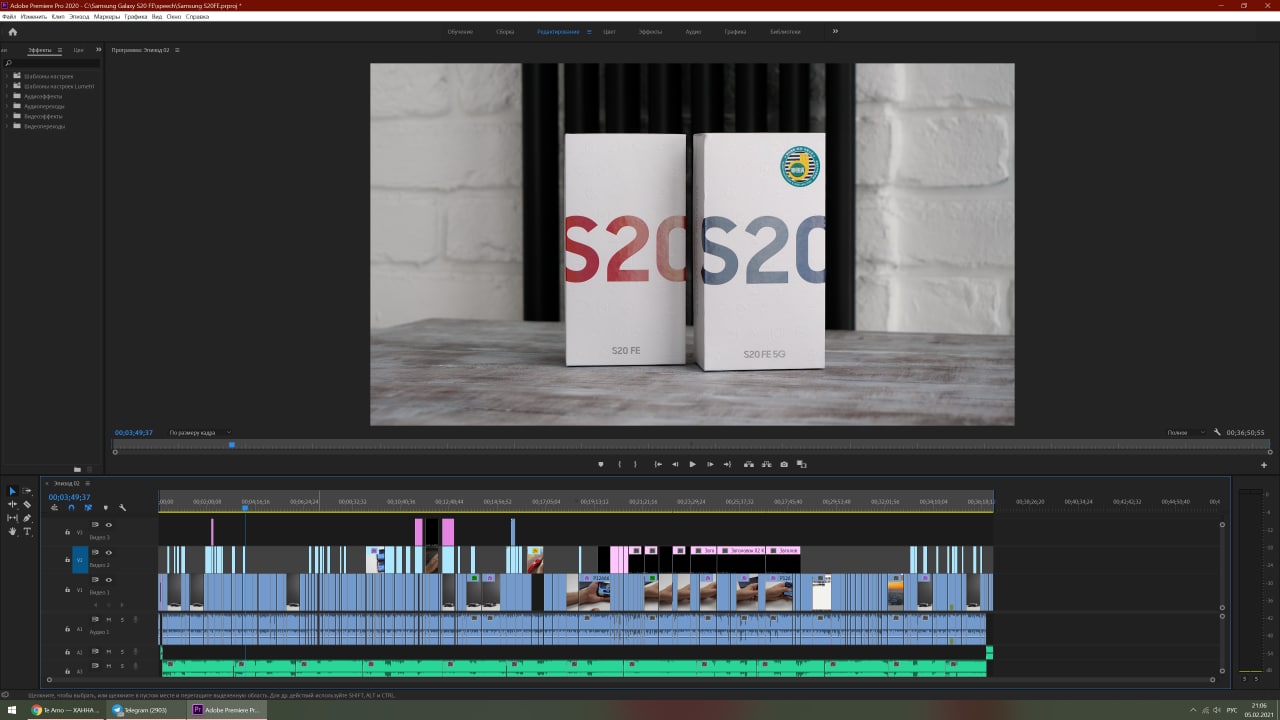Select the Track Select Forward tool

[x=27, y=491]
